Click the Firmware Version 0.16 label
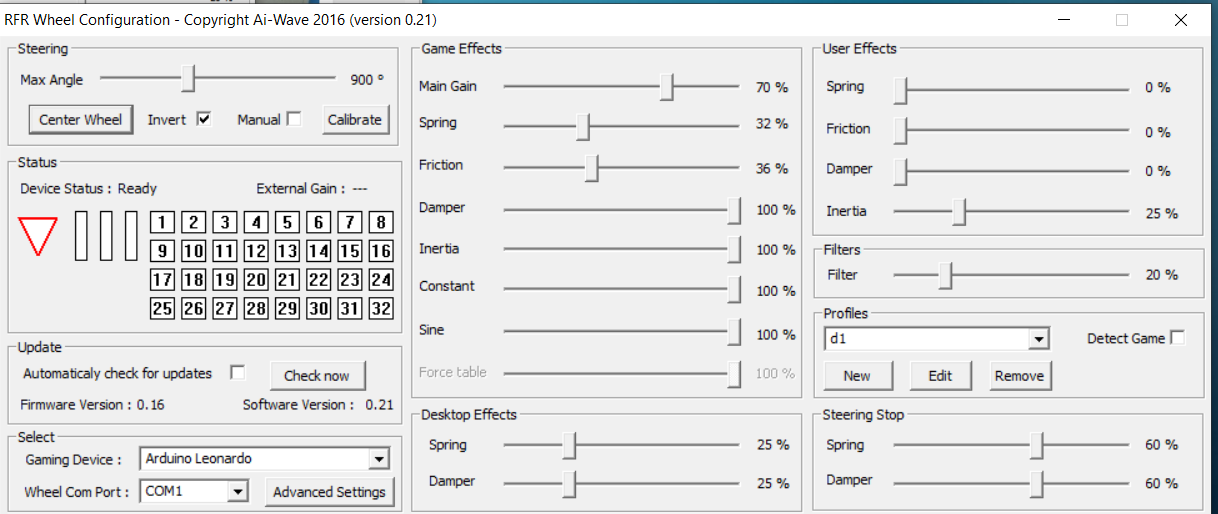The image size is (1218, 514). pyautogui.click(x=92, y=405)
